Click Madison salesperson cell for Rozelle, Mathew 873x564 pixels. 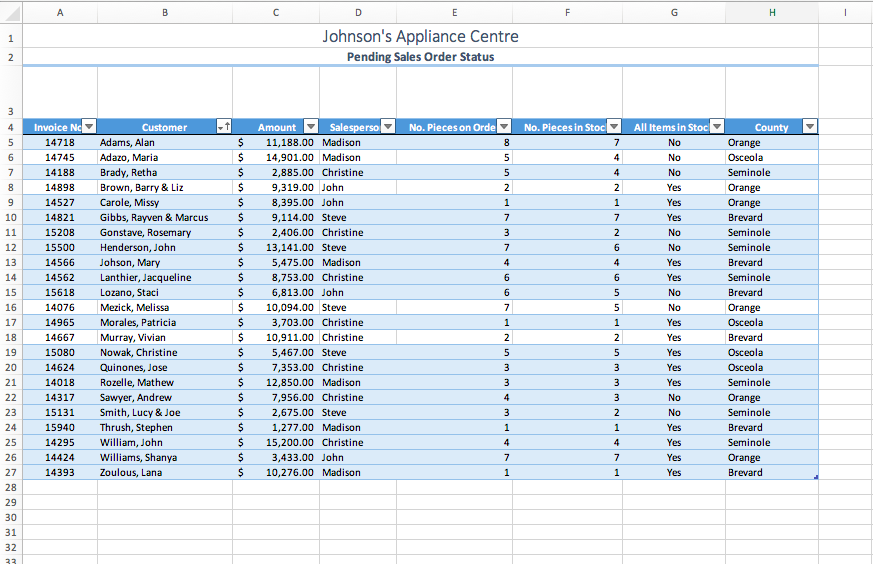358,383
